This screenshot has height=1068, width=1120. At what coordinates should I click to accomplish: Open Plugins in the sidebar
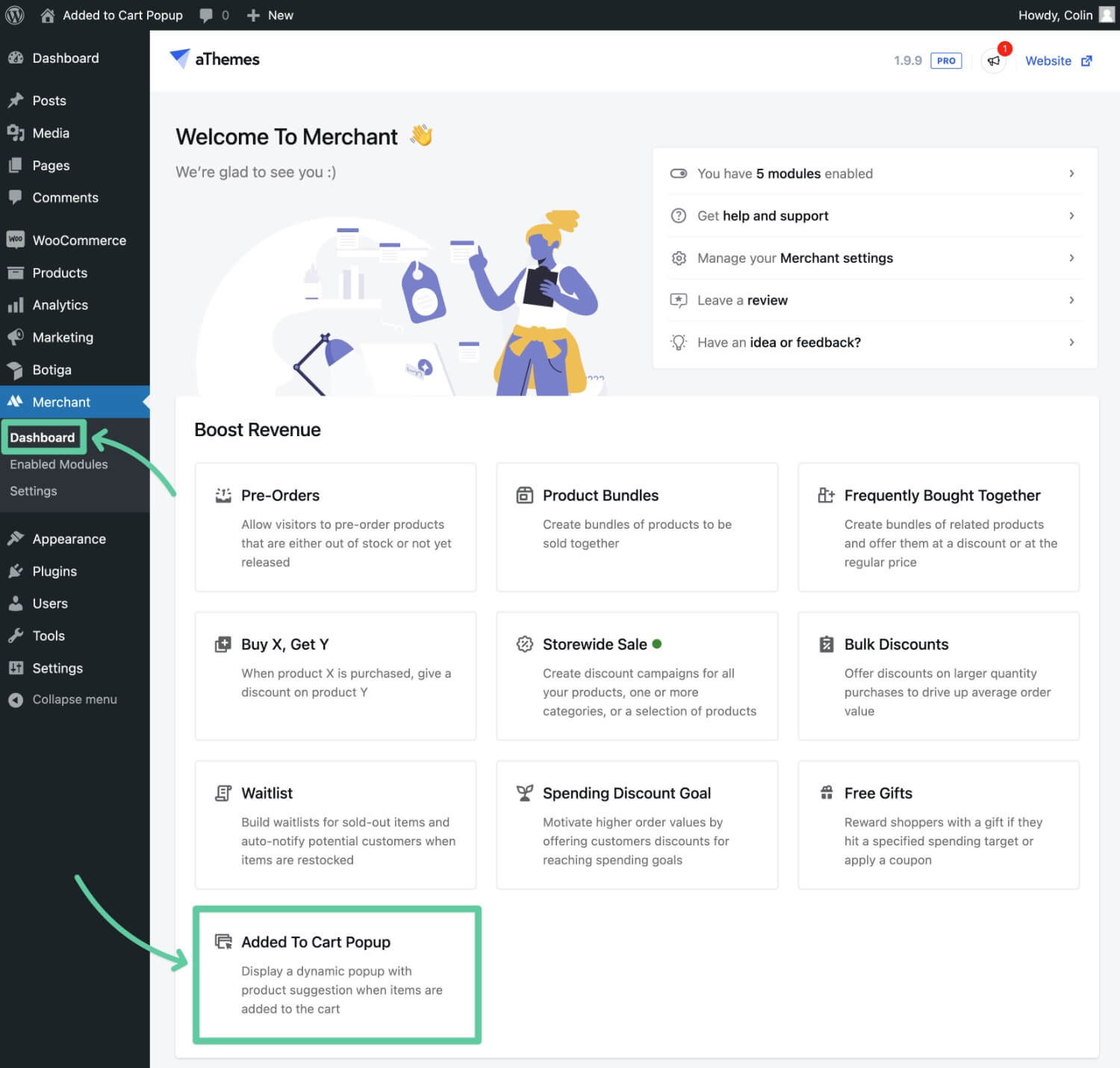(75, 571)
